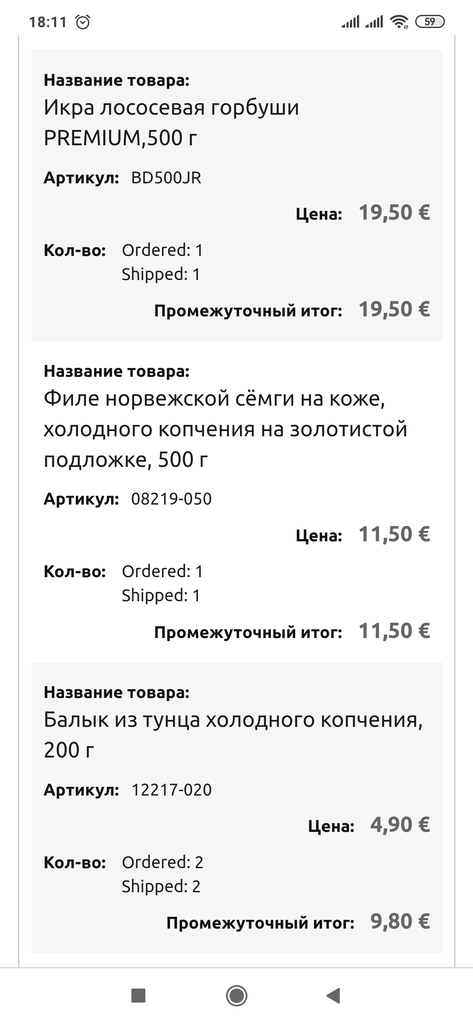Tap the 4,90 € tuna unit price

(400, 825)
